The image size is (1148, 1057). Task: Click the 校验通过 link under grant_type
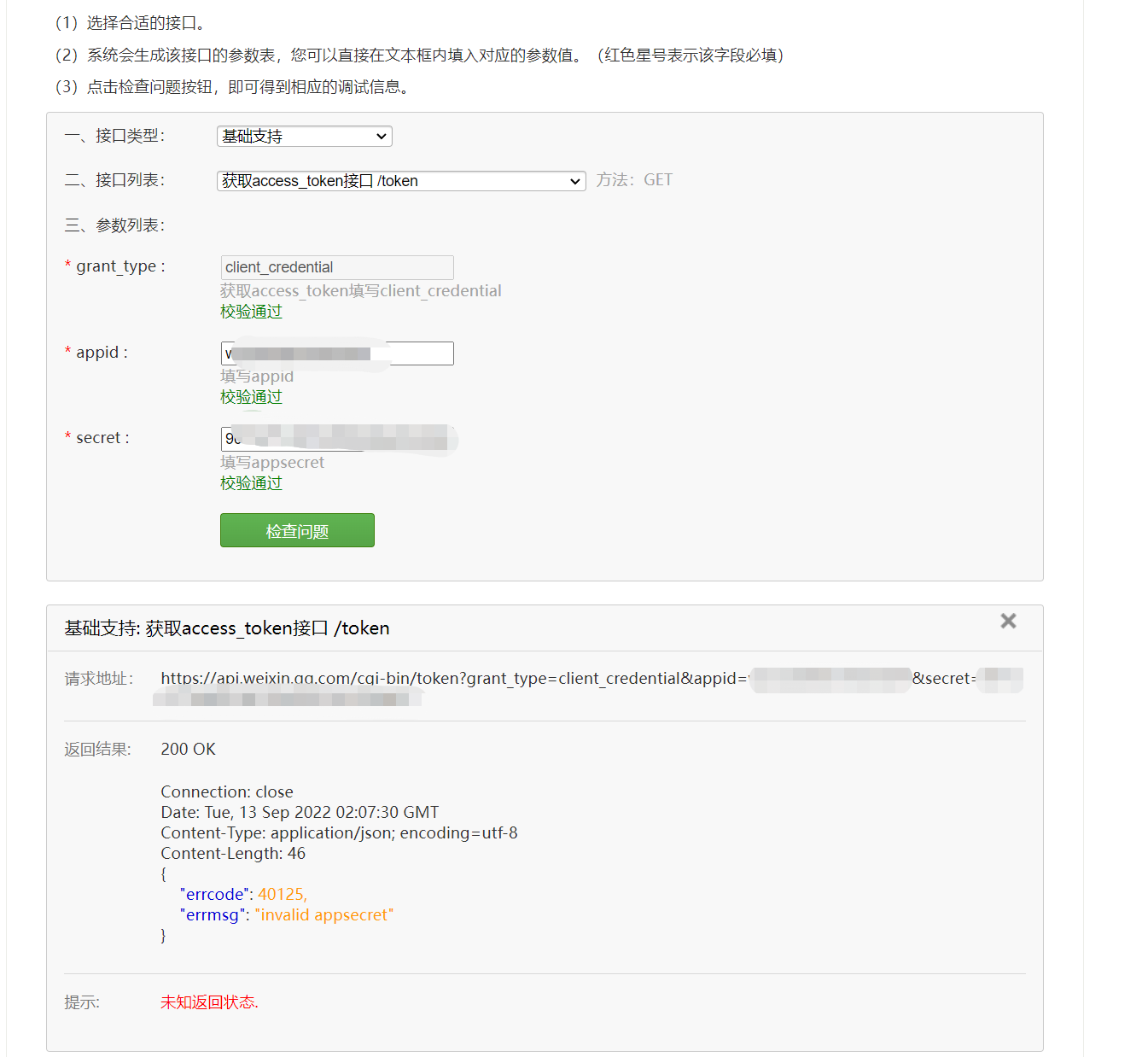pyautogui.click(x=250, y=311)
